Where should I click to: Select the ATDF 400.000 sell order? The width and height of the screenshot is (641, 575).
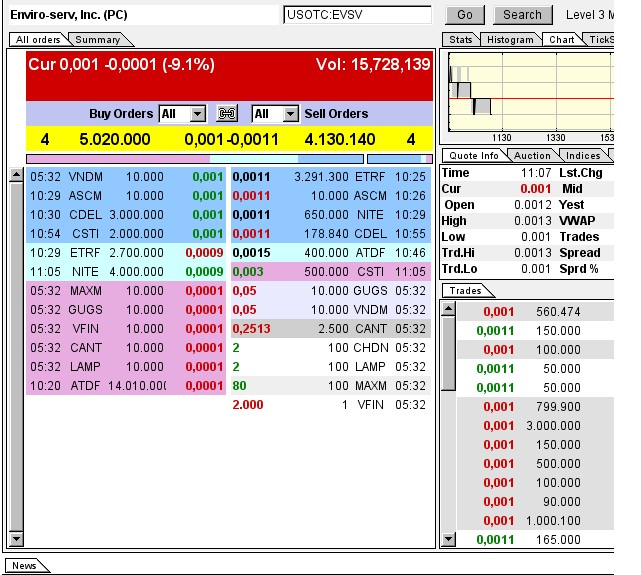pyautogui.click(x=331, y=253)
